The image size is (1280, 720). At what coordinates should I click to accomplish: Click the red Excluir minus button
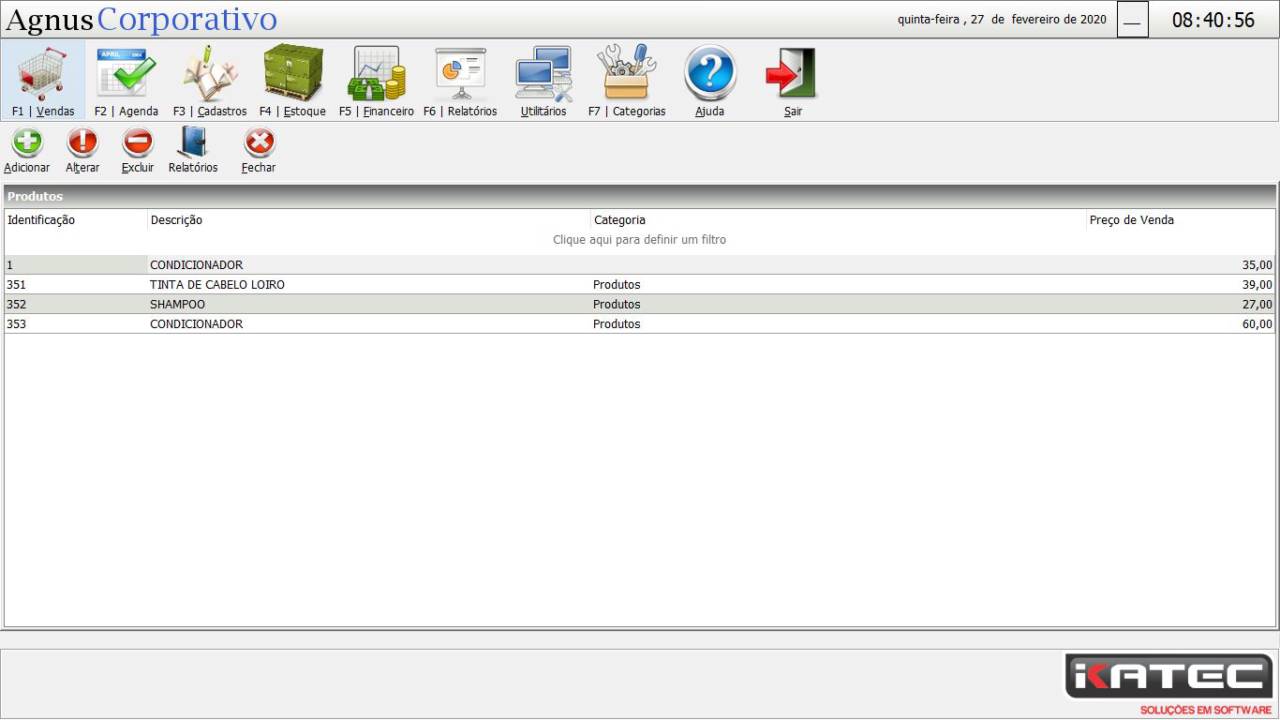coord(137,145)
